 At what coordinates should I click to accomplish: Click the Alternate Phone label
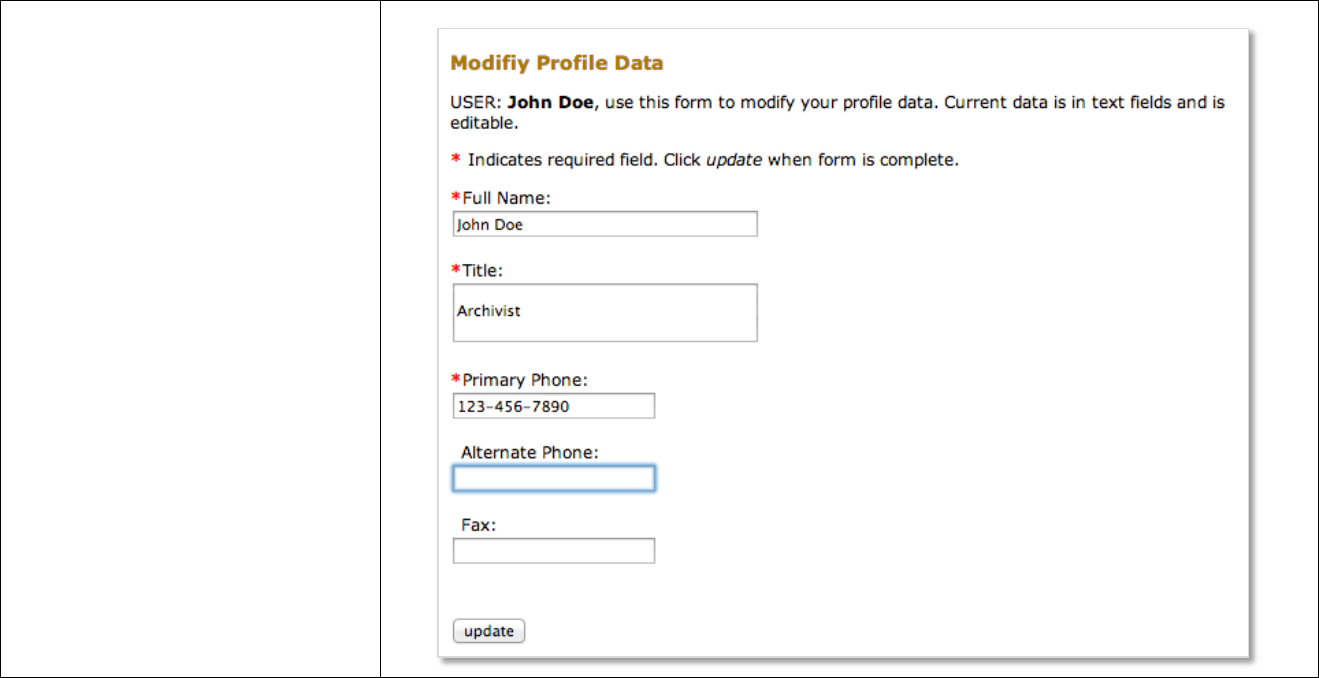[x=529, y=452]
